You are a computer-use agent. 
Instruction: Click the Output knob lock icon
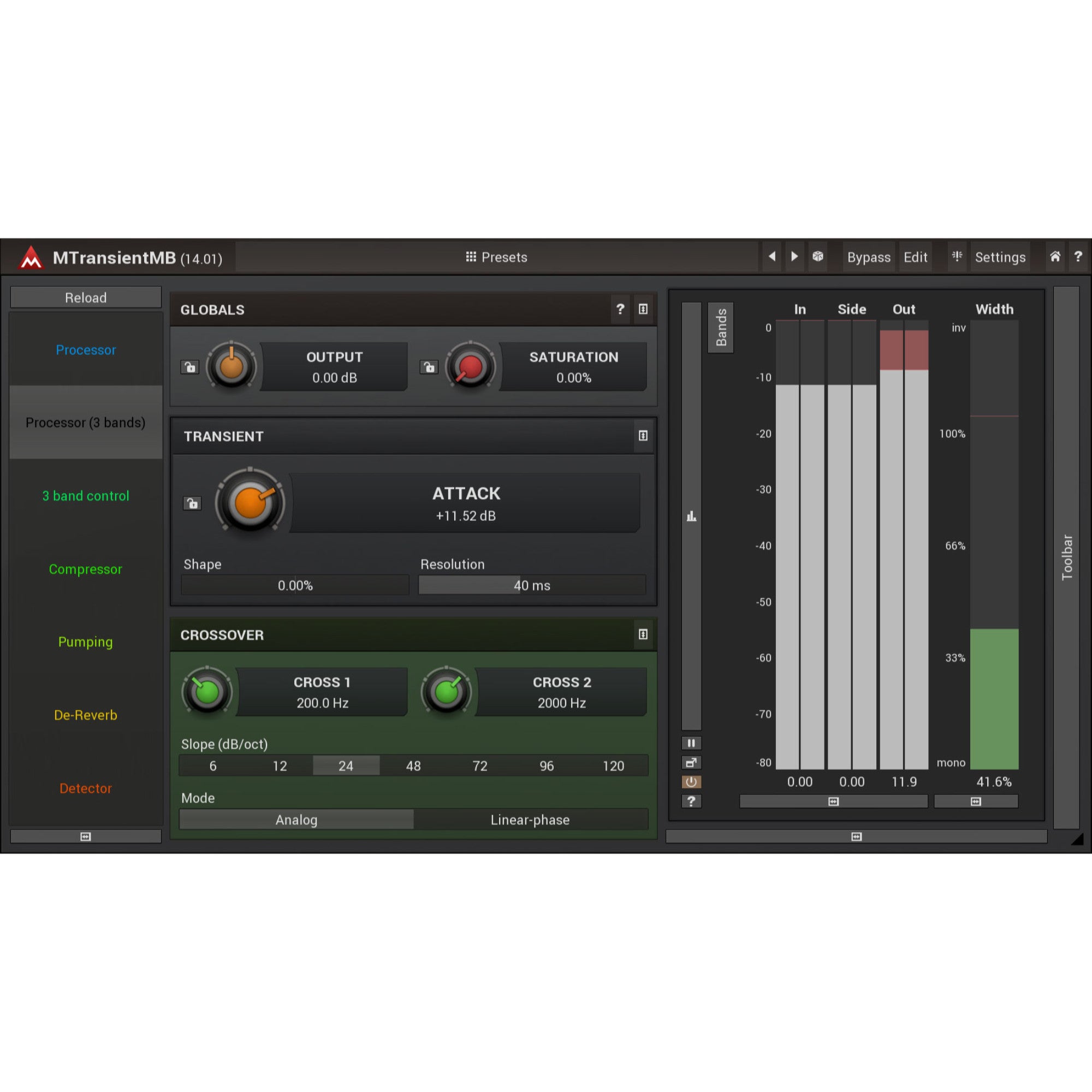pos(190,367)
